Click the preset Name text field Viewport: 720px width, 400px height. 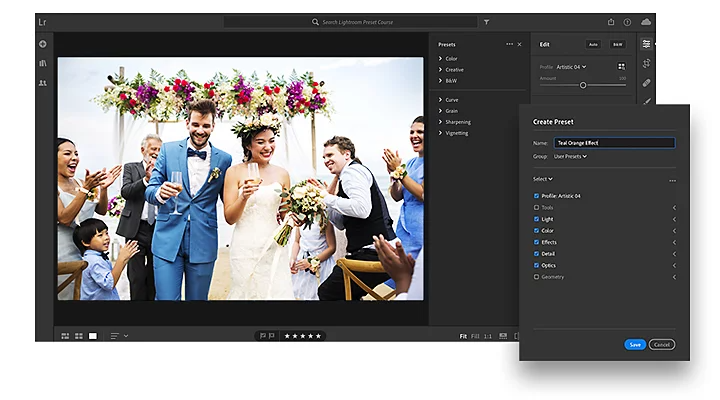tap(614, 143)
